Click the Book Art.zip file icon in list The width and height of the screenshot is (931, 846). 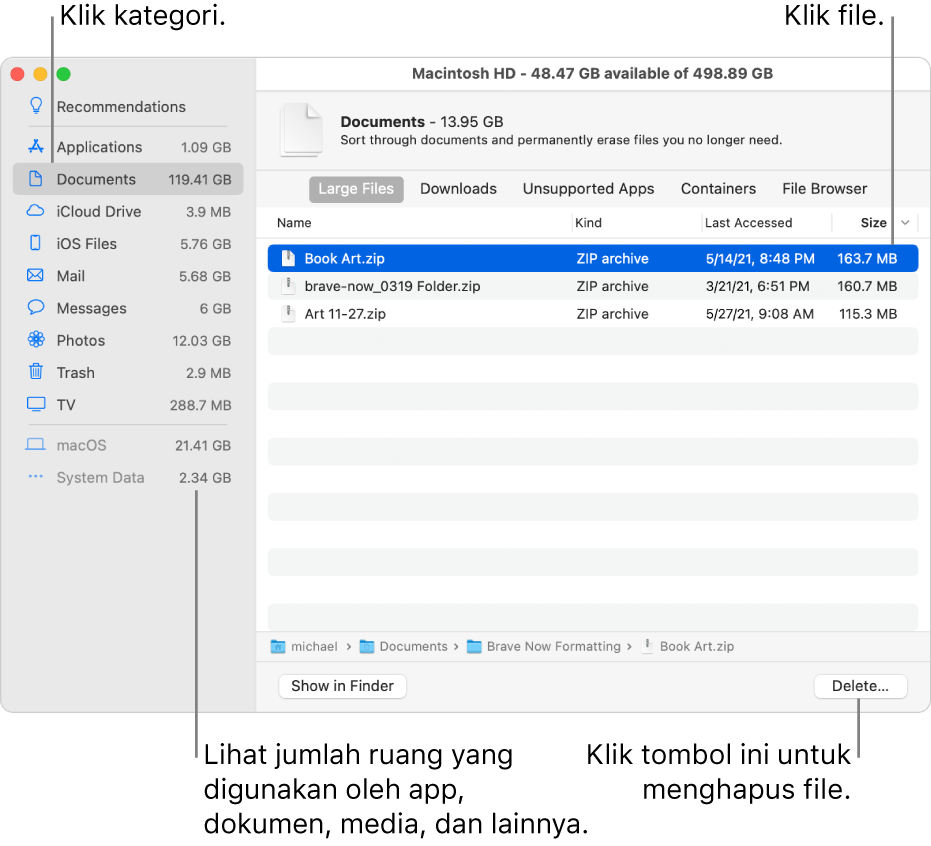click(288, 258)
